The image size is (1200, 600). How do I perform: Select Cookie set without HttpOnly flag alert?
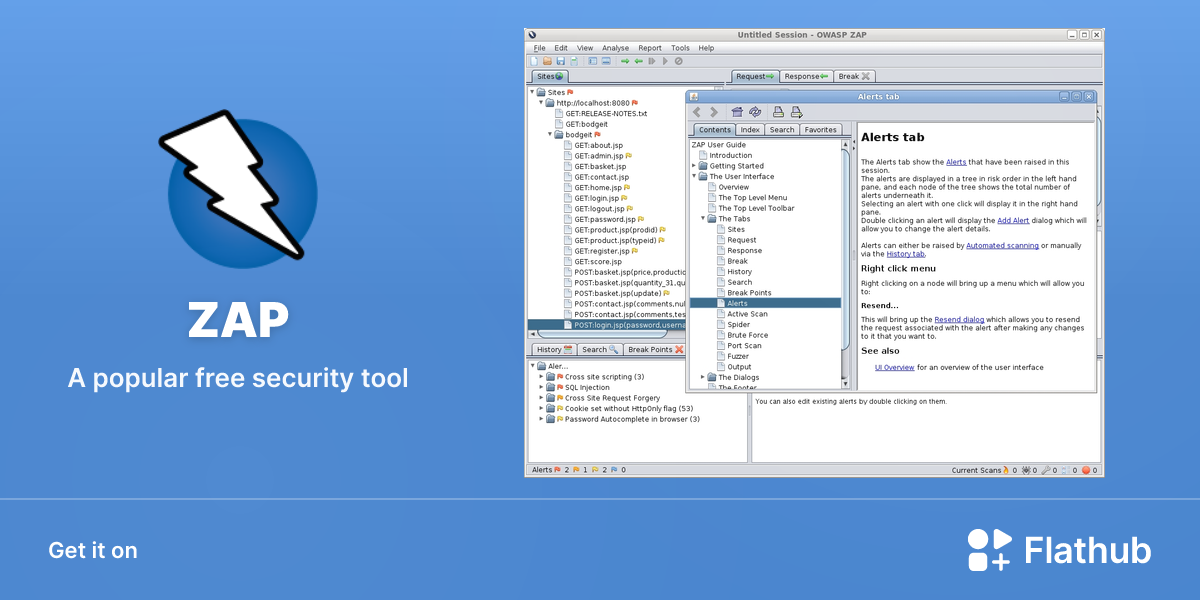click(622, 408)
